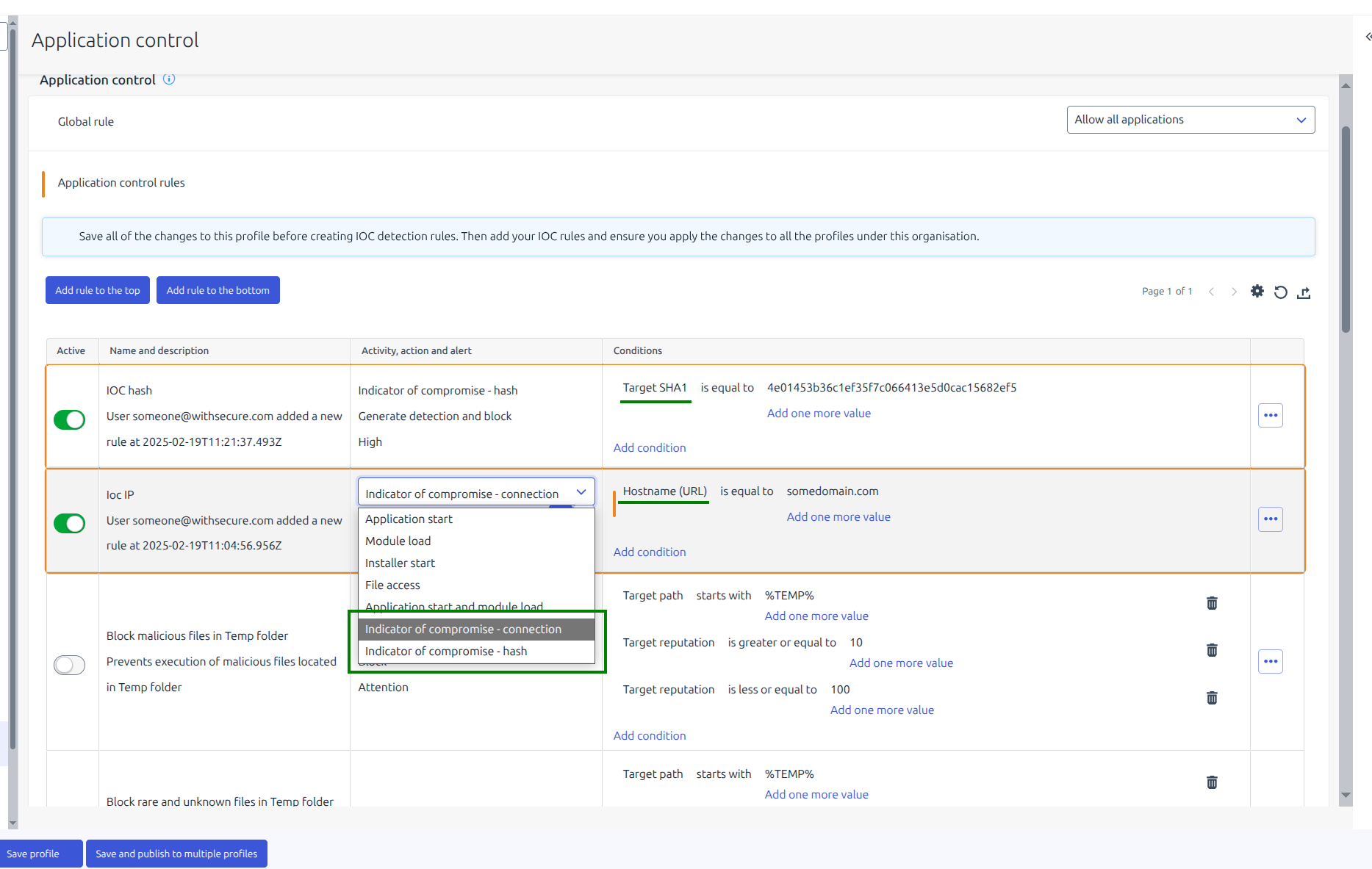Open the table settings gear icon
1372x869 pixels.
(1257, 292)
